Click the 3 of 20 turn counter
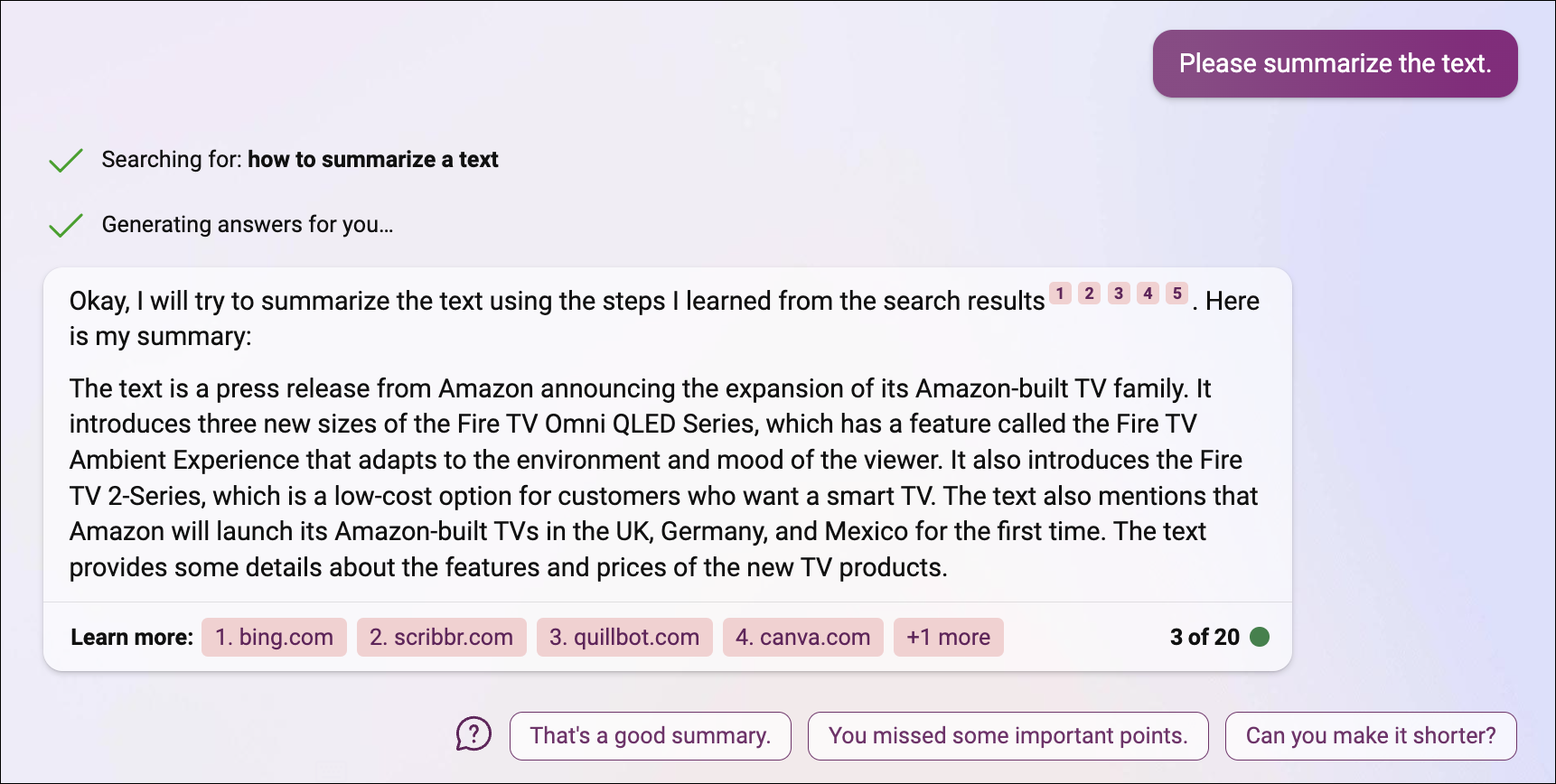The image size is (1556, 784). (x=1204, y=637)
